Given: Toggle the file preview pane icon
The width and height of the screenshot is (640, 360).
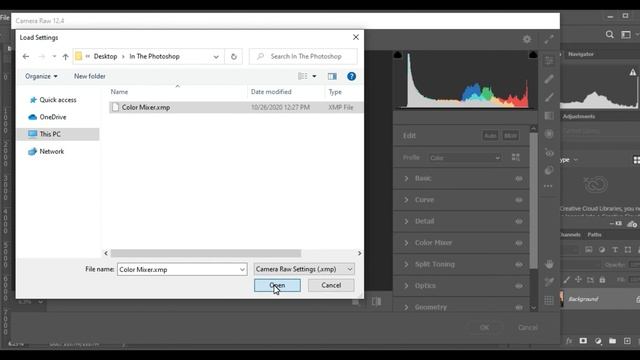Looking at the screenshot, I should 332,76.
